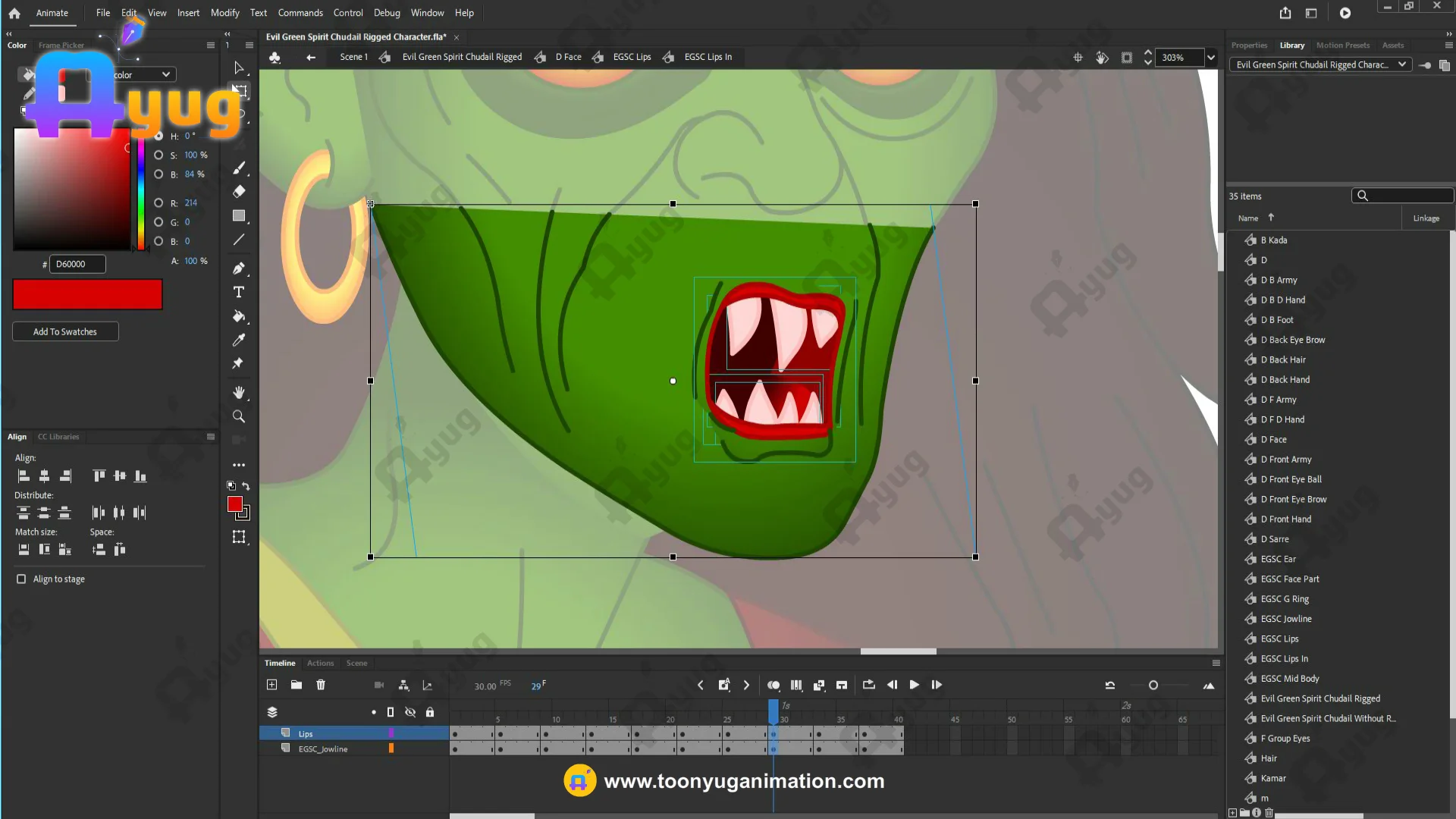This screenshot has width=1456, height=819.
Task: Select the Hue radio button
Action: [x=158, y=136]
